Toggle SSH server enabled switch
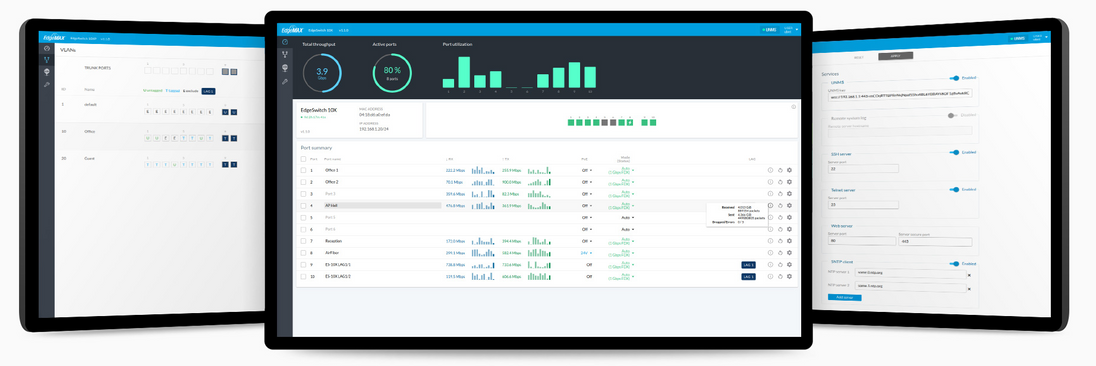This screenshot has width=1096, height=366. click(x=954, y=152)
